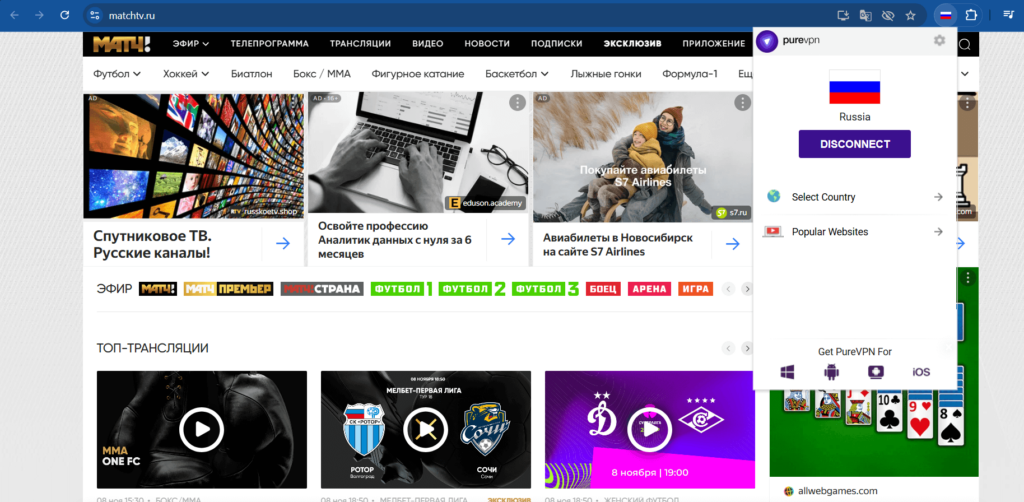The width and height of the screenshot is (1024, 502).
Task: Click the PureVPN Russia flag extension icon
Action: pyautogui.click(x=945, y=15)
